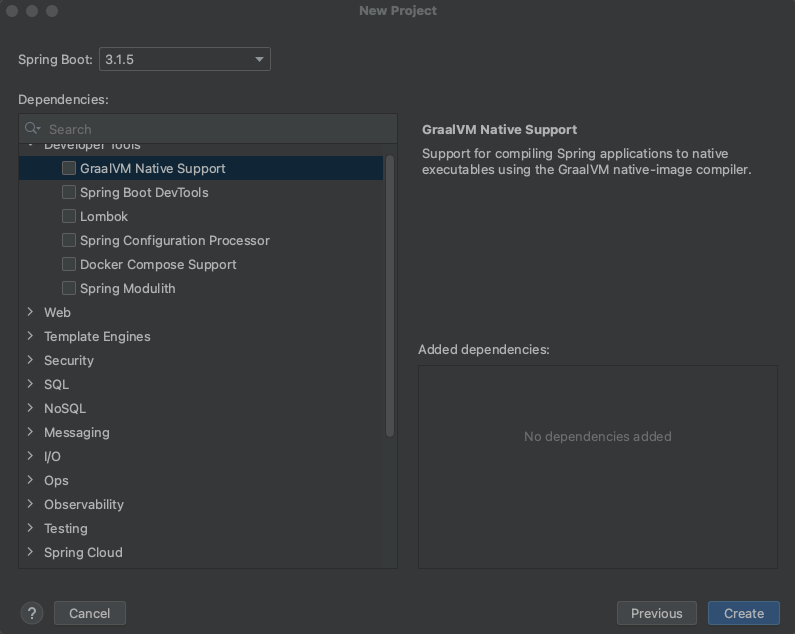Enable Spring Boot DevTools checkbox
The width and height of the screenshot is (795, 634).
click(69, 192)
